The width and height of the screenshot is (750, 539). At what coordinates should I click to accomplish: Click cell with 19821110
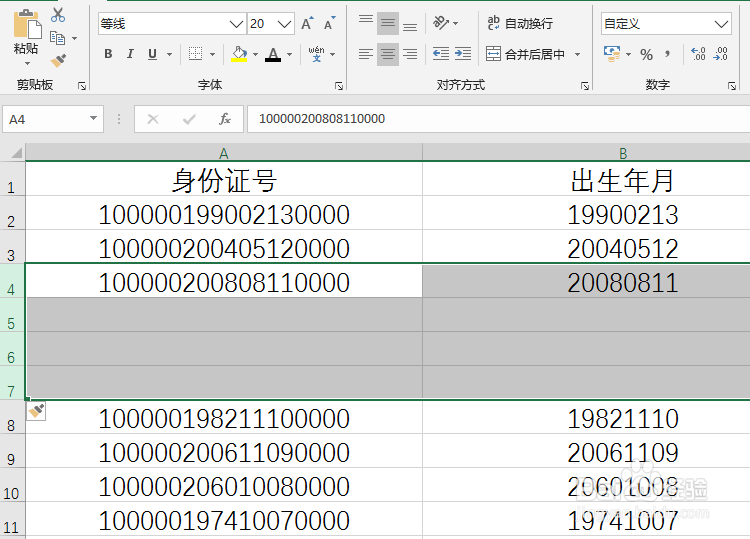tap(622, 418)
